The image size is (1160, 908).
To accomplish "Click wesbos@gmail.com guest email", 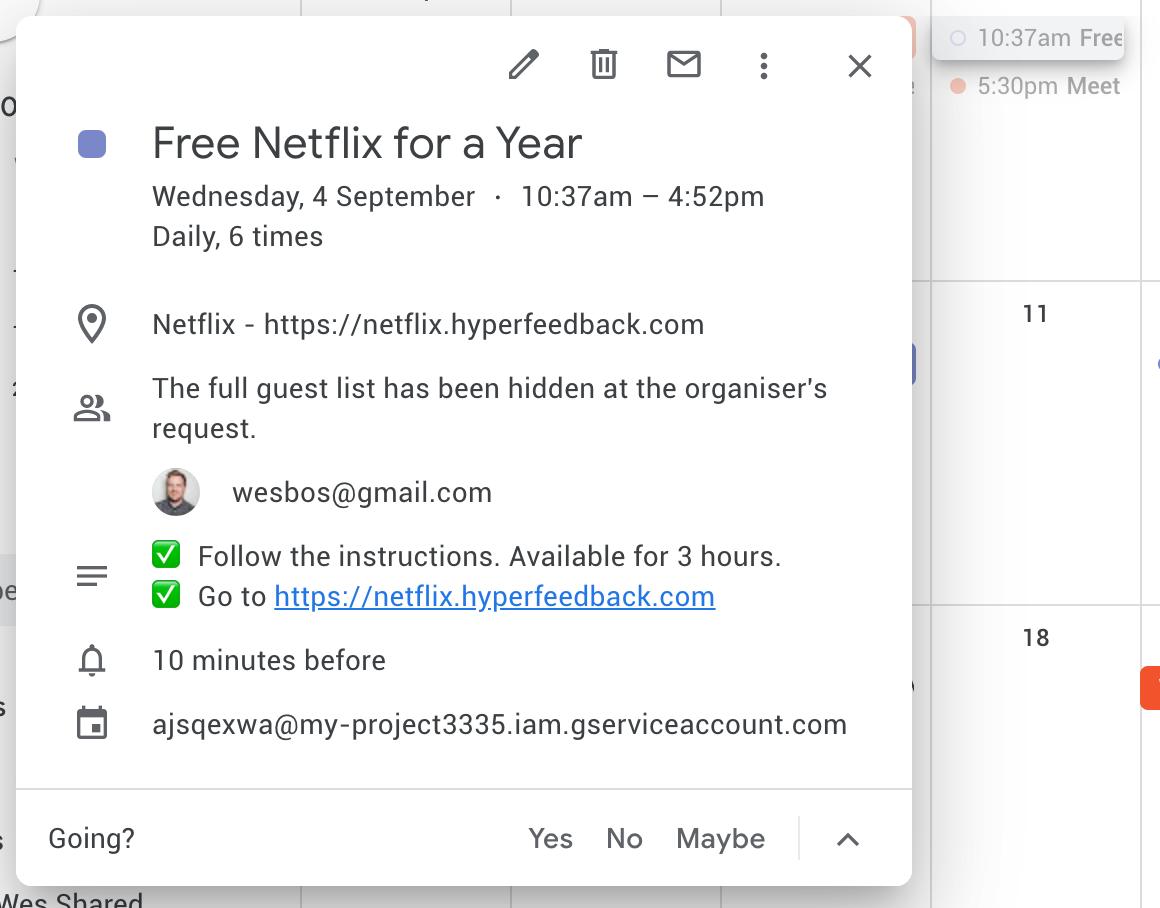I will click(x=362, y=493).
